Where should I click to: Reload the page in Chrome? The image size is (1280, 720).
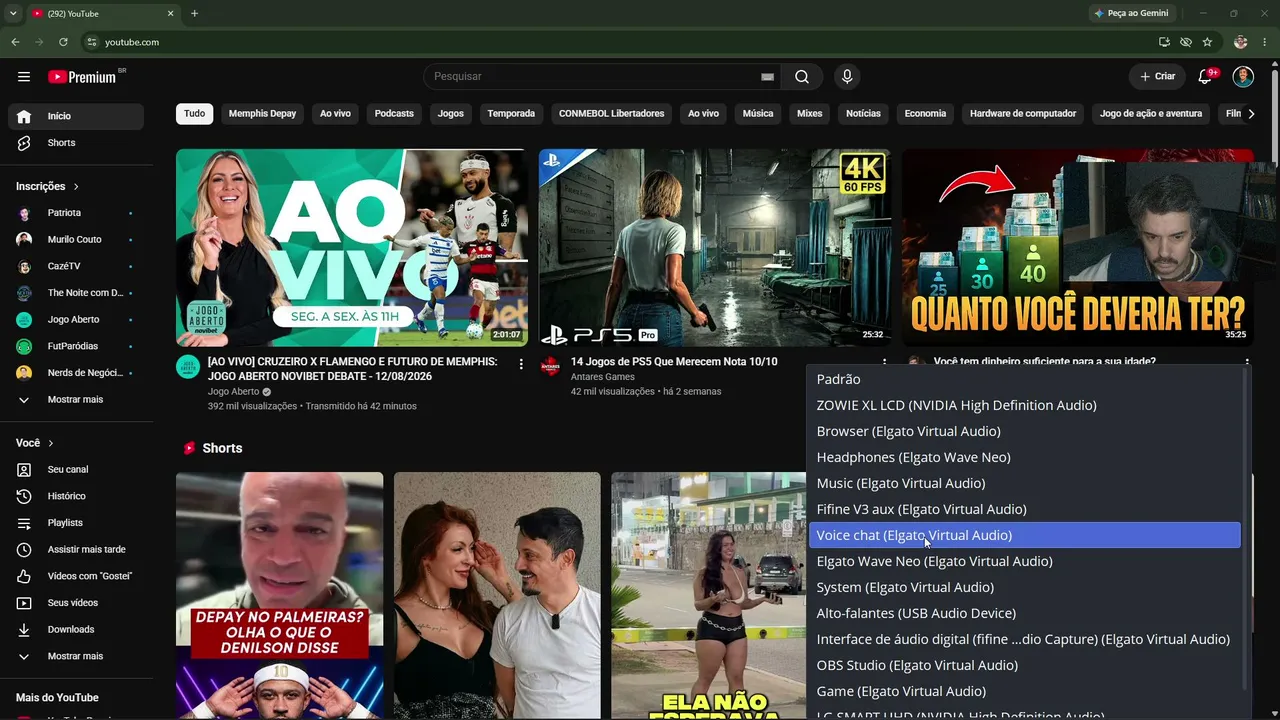(x=63, y=42)
